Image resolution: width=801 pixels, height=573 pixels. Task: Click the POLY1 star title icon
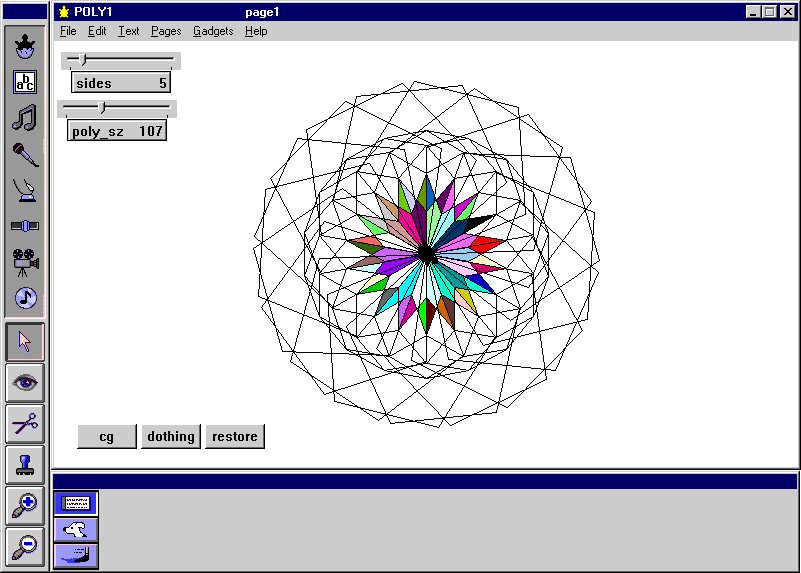(64, 12)
